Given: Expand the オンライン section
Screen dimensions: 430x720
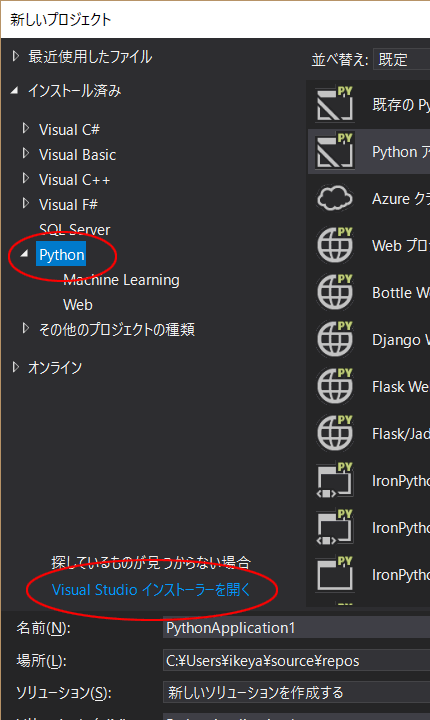Looking at the screenshot, I should click(x=16, y=367).
